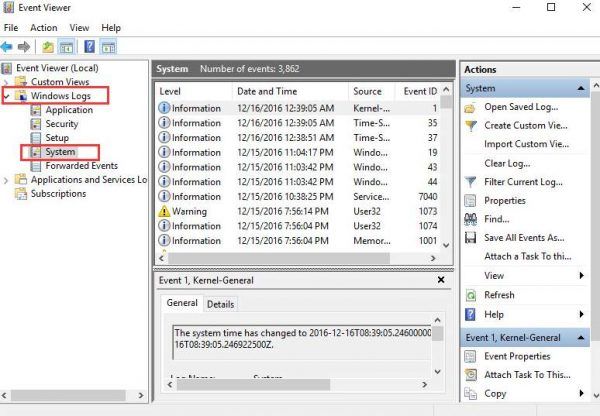Click the Filter Current Log funnel icon
Screen dimensions: 600x416
click(x=471, y=182)
